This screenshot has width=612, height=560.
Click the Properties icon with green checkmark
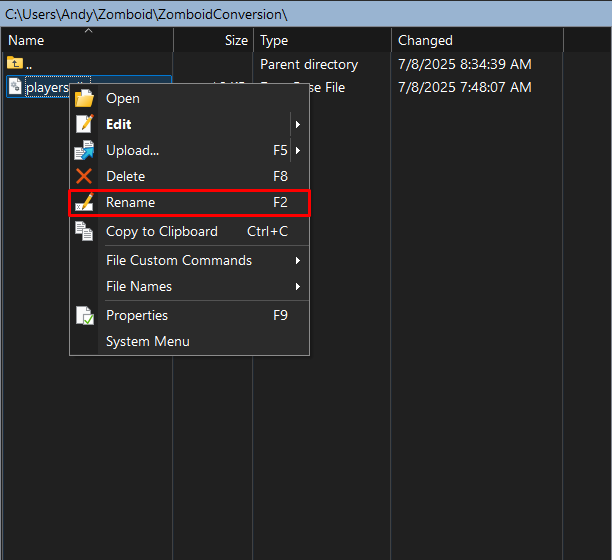click(84, 315)
